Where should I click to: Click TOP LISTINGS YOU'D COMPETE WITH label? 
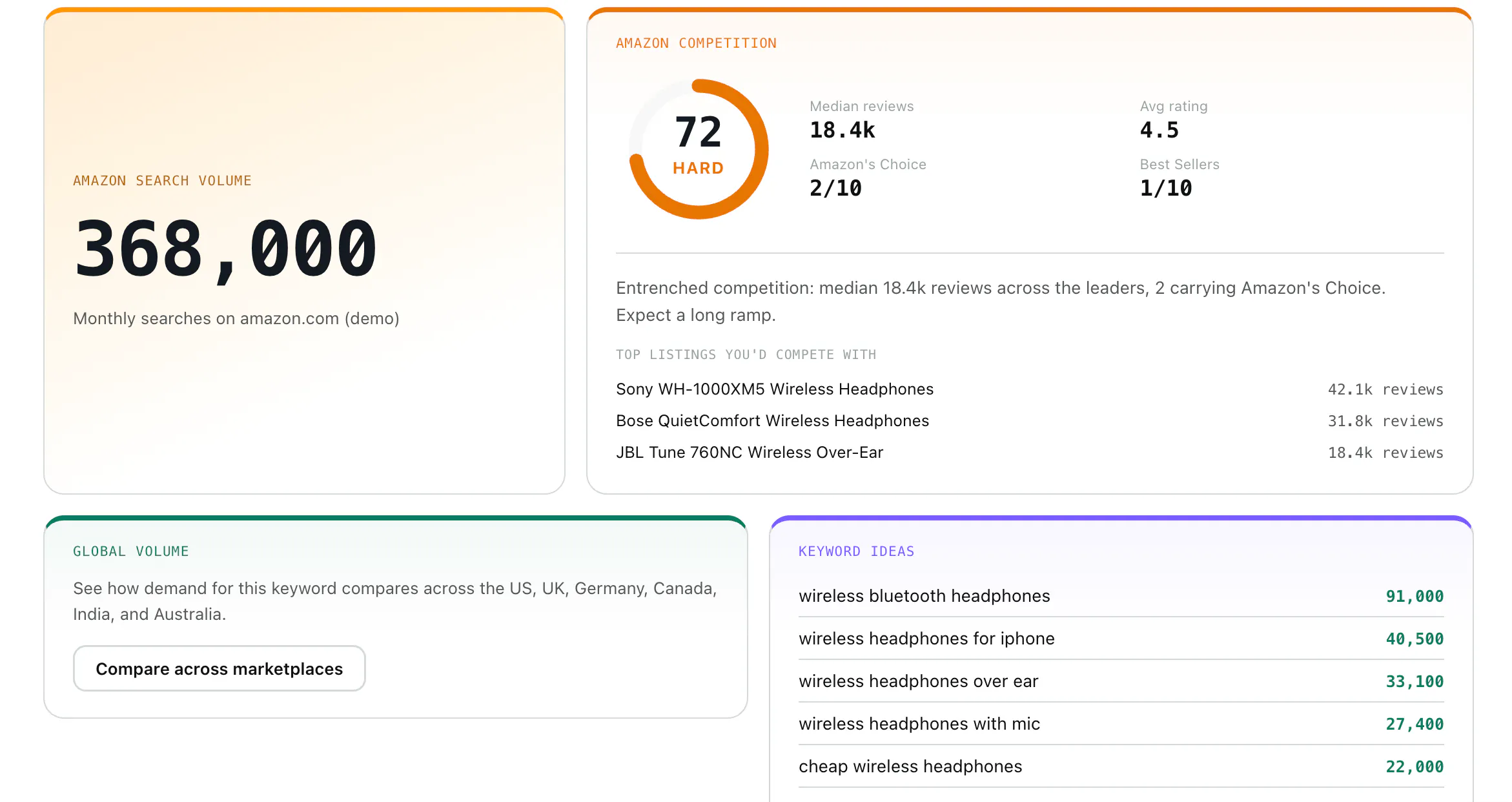pyautogui.click(x=746, y=355)
